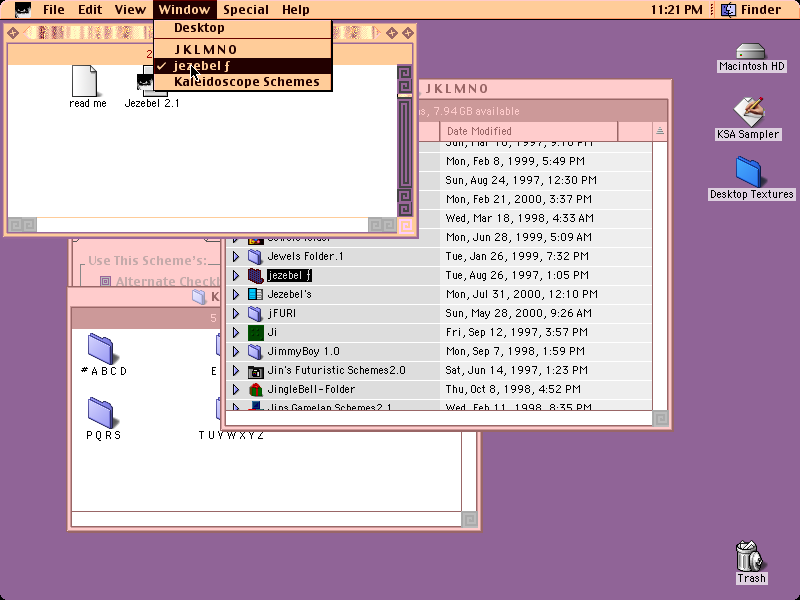Viewport: 800px width, 600px height.
Task: Select the jezebel ƒ scheme folder icon
Action: (255, 276)
